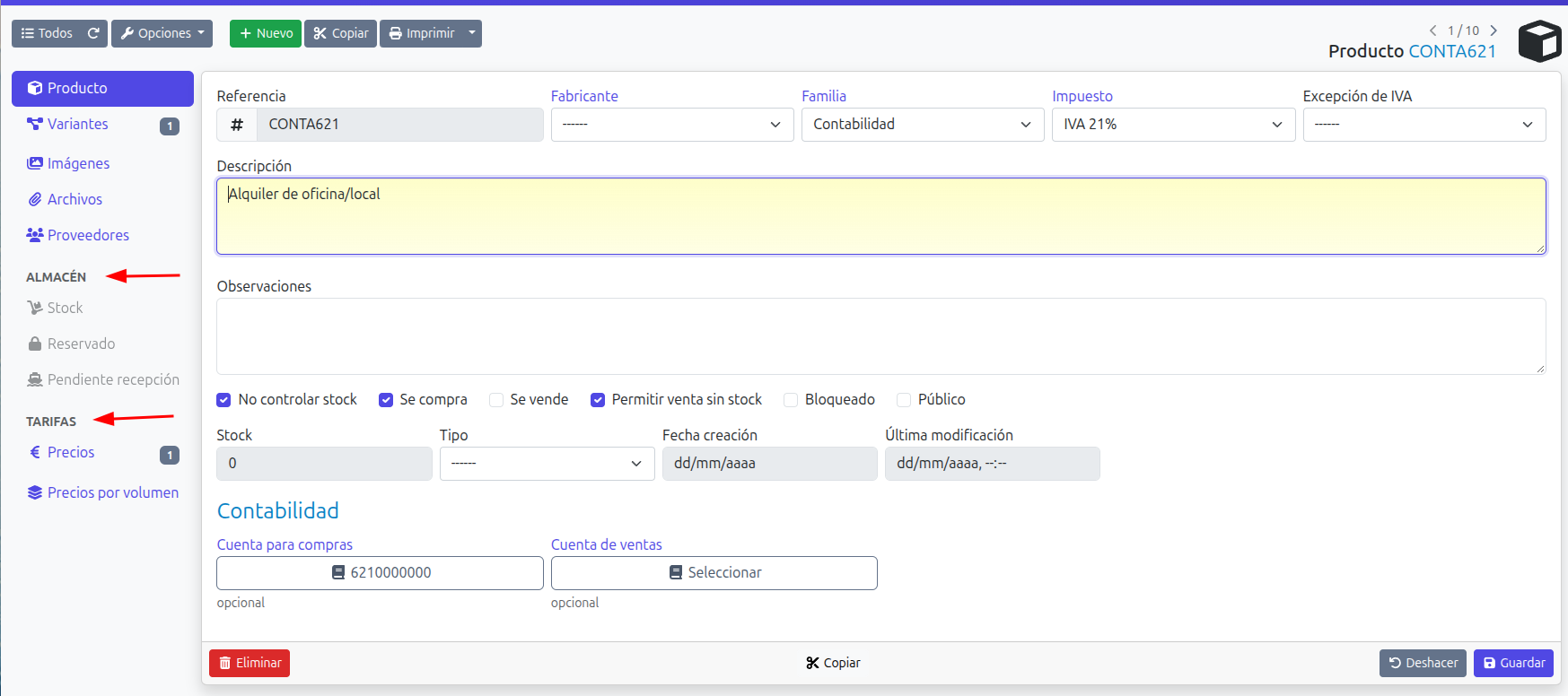1568x696 pixels.
Task: Expand the Familia Contabilidad dropdown
Action: (923, 125)
